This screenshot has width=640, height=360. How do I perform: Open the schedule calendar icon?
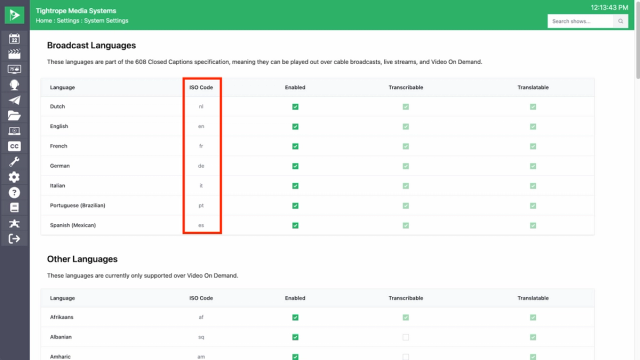pos(14,39)
